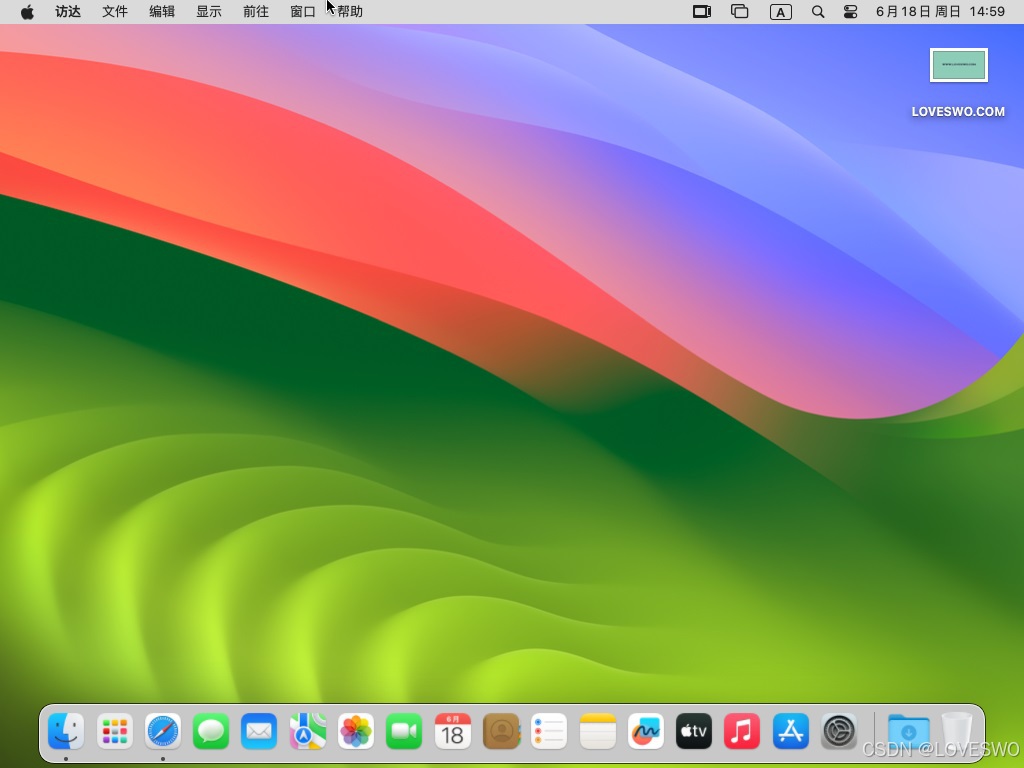This screenshot has width=1024, height=768.
Task: Click the date and time 6月18日 周日 14:59
Action: (940, 12)
